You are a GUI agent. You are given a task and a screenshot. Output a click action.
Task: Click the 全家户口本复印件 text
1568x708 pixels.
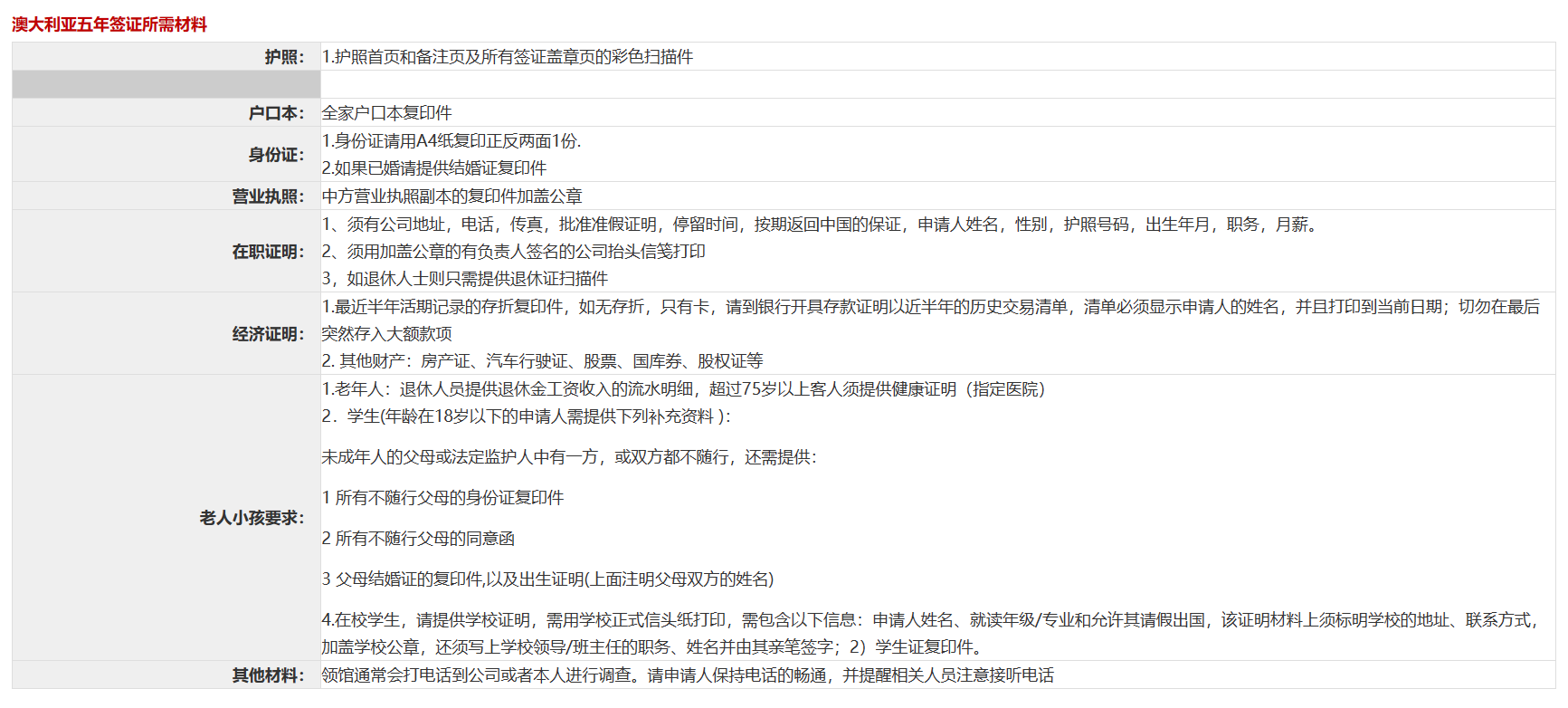(386, 113)
